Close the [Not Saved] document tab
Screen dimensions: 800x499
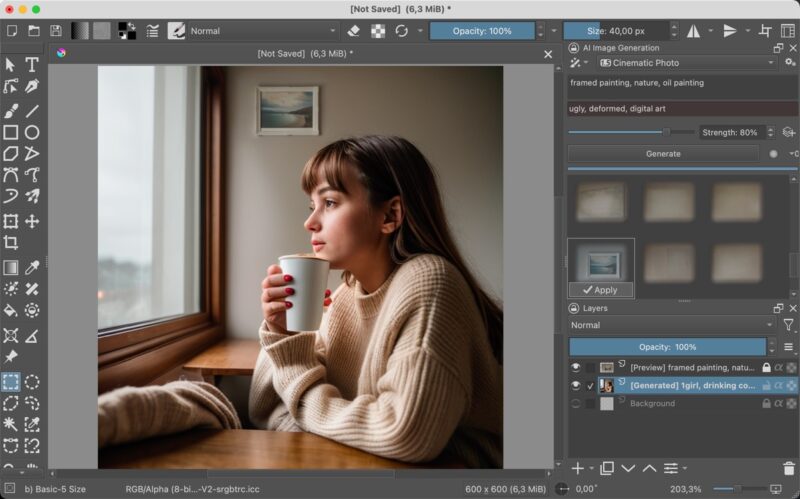click(x=548, y=54)
